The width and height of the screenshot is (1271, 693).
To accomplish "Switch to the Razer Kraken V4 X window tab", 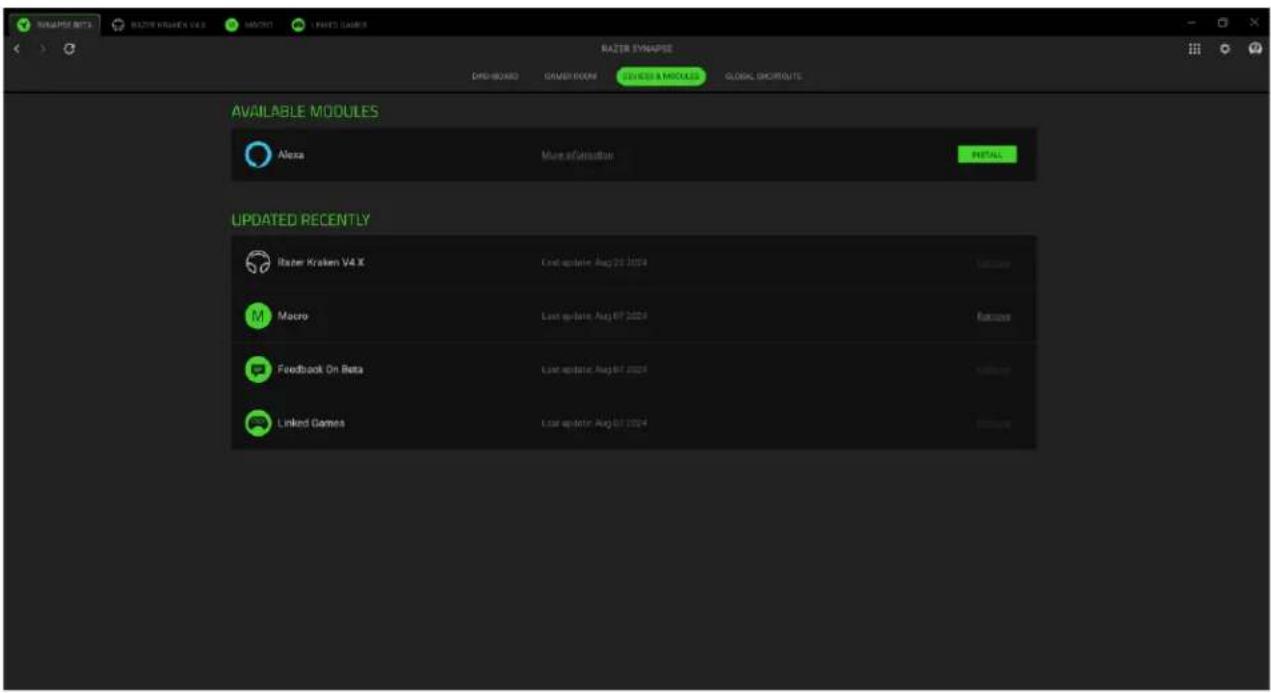I will click(x=158, y=24).
